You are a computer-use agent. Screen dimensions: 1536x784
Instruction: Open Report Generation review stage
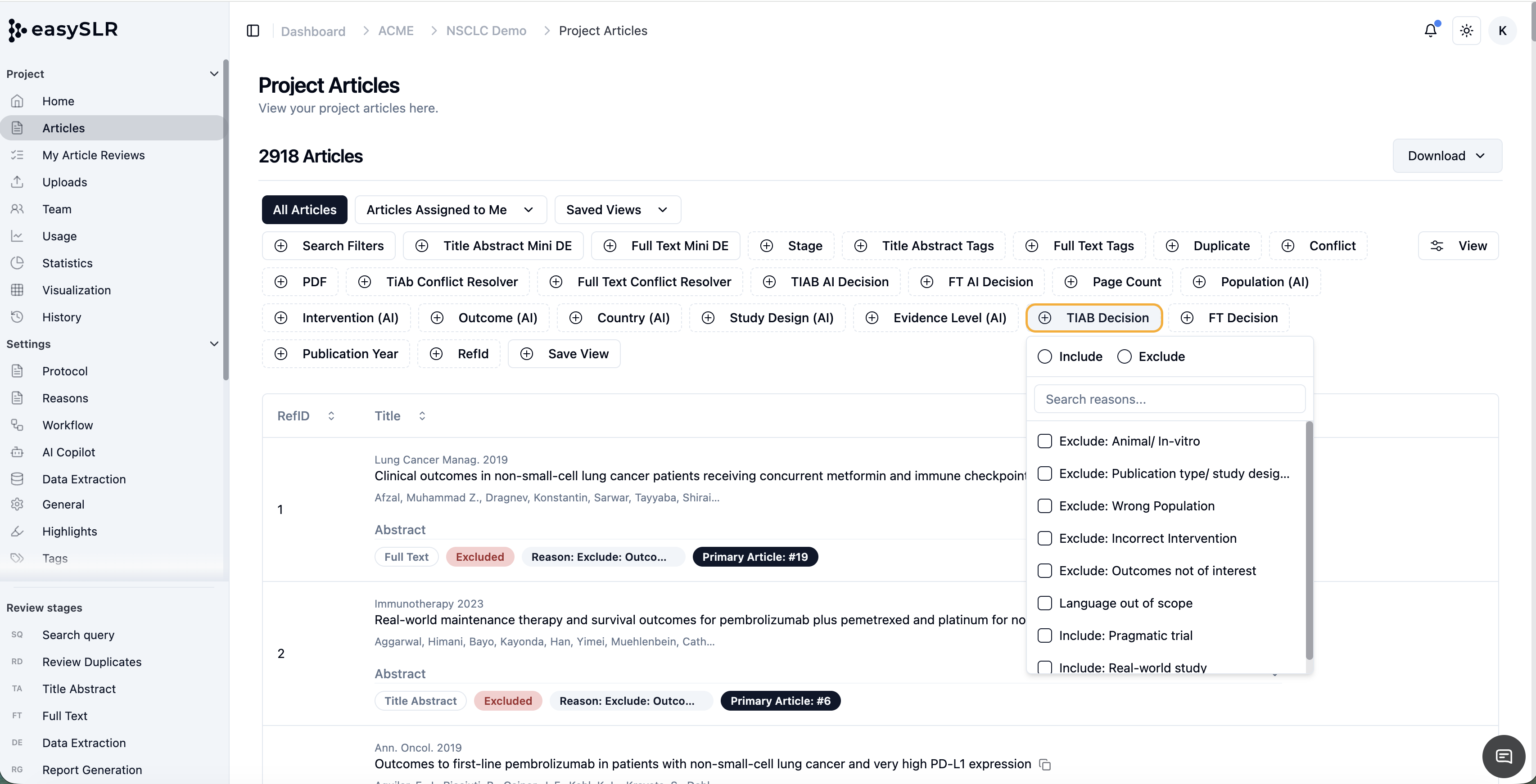(x=92, y=770)
